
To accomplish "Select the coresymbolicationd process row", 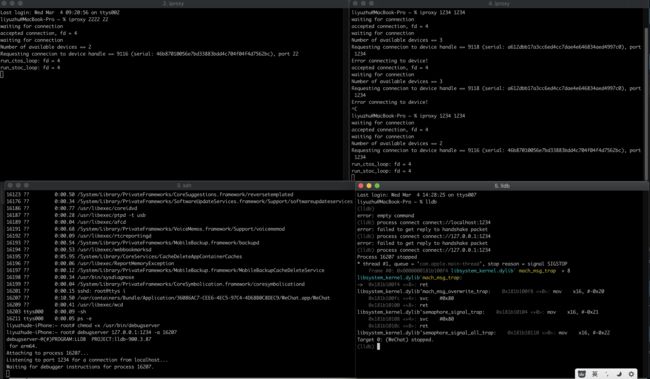I will pyautogui.click(x=155, y=284).
